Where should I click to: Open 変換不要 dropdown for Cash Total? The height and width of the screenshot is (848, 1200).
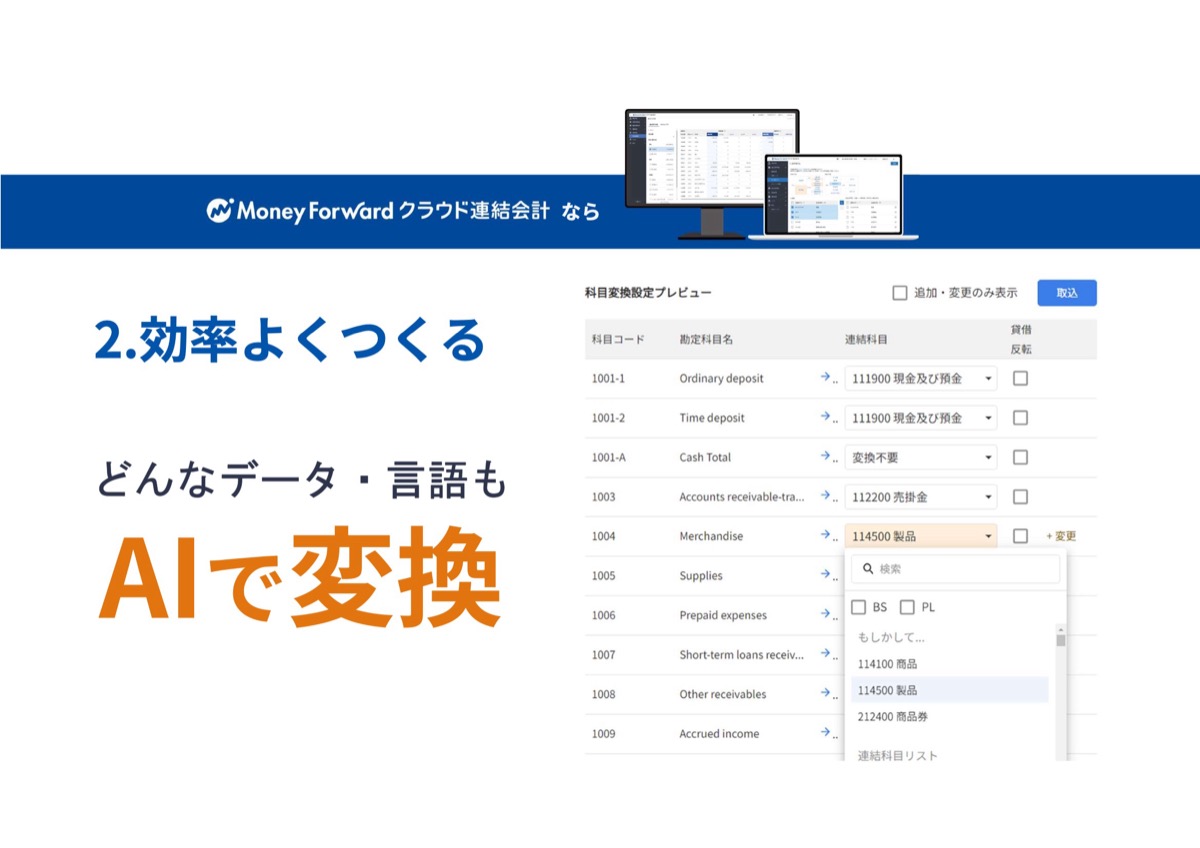921,457
